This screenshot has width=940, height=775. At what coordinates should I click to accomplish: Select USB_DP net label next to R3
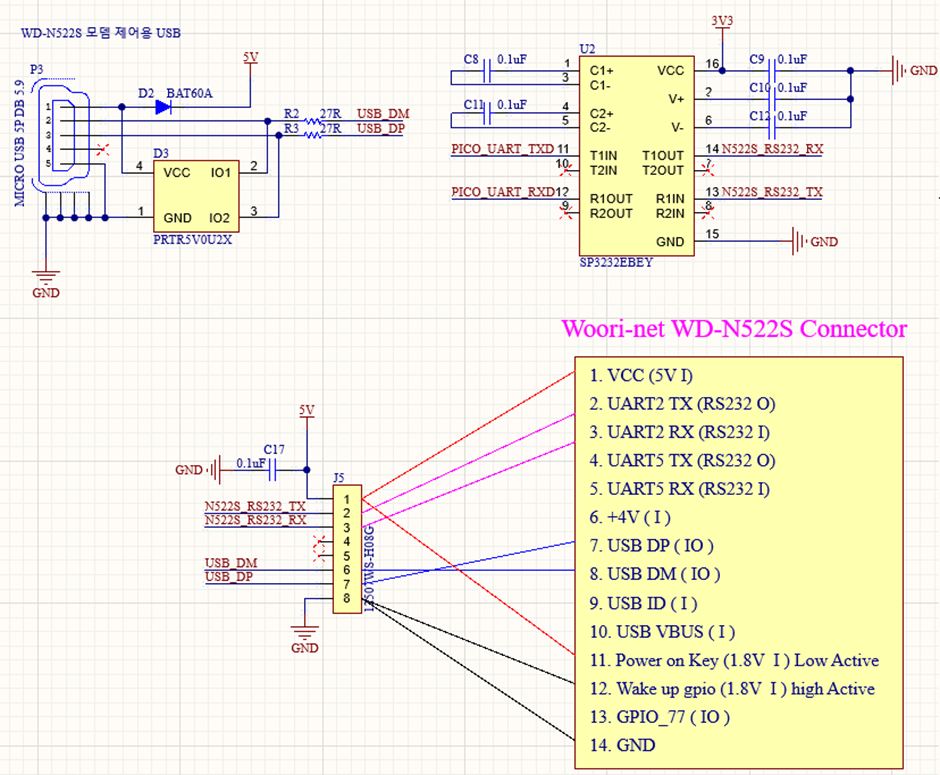coord(381,128)
